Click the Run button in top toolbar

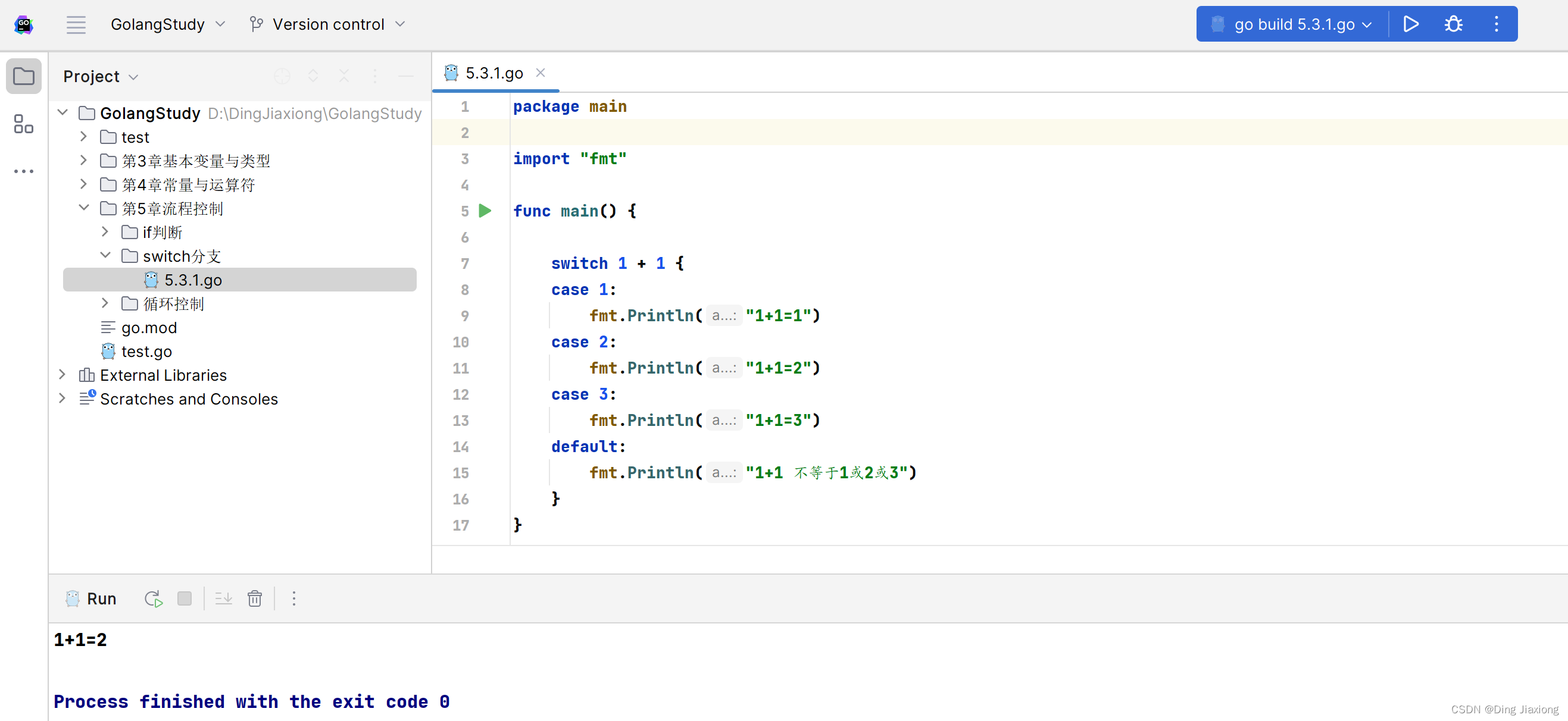click(x=1410, y=24)
